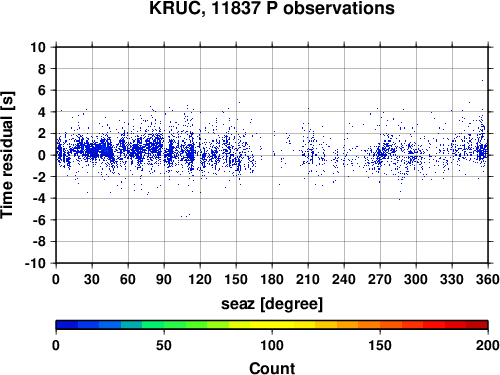Screen dimensions: 500x375
Task: Click the colorbar tick label 200
Action: 488,346
